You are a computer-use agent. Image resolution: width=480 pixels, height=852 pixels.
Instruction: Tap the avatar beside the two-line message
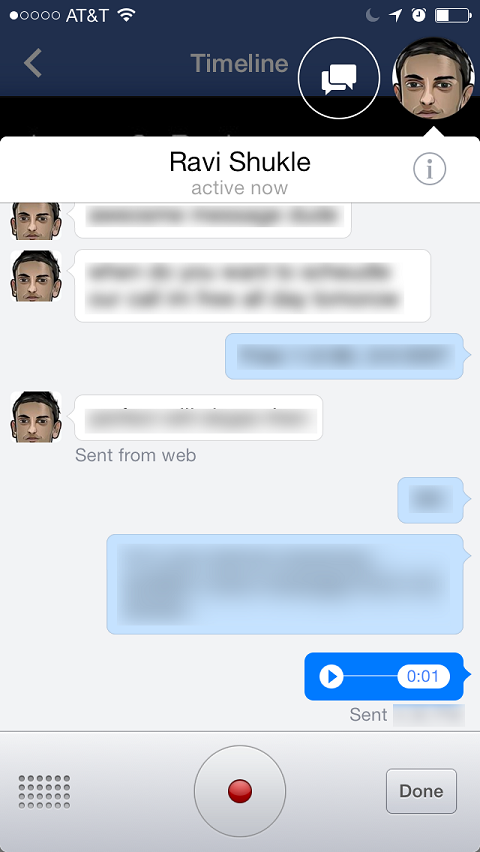tap(36, 276)
